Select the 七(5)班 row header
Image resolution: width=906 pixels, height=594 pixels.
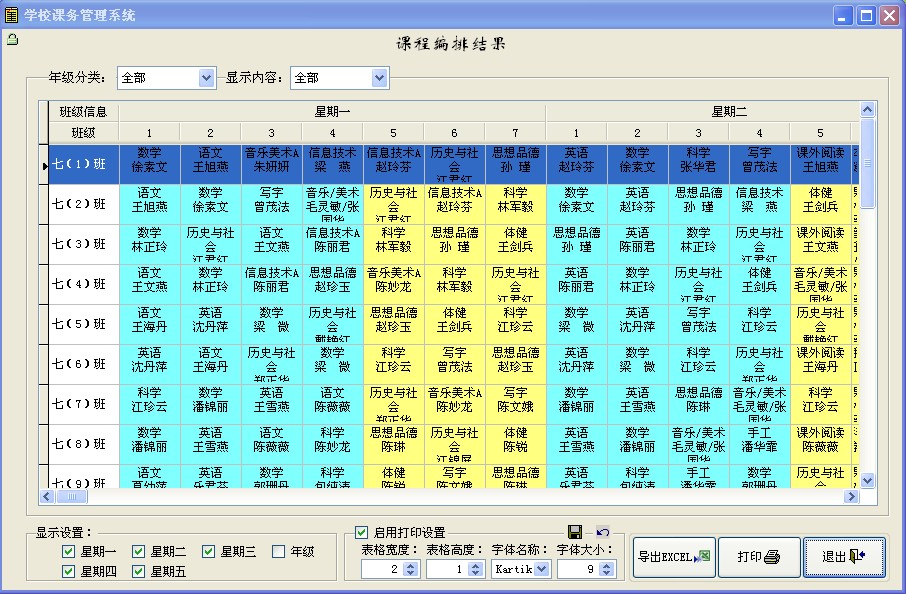[83, 324]
